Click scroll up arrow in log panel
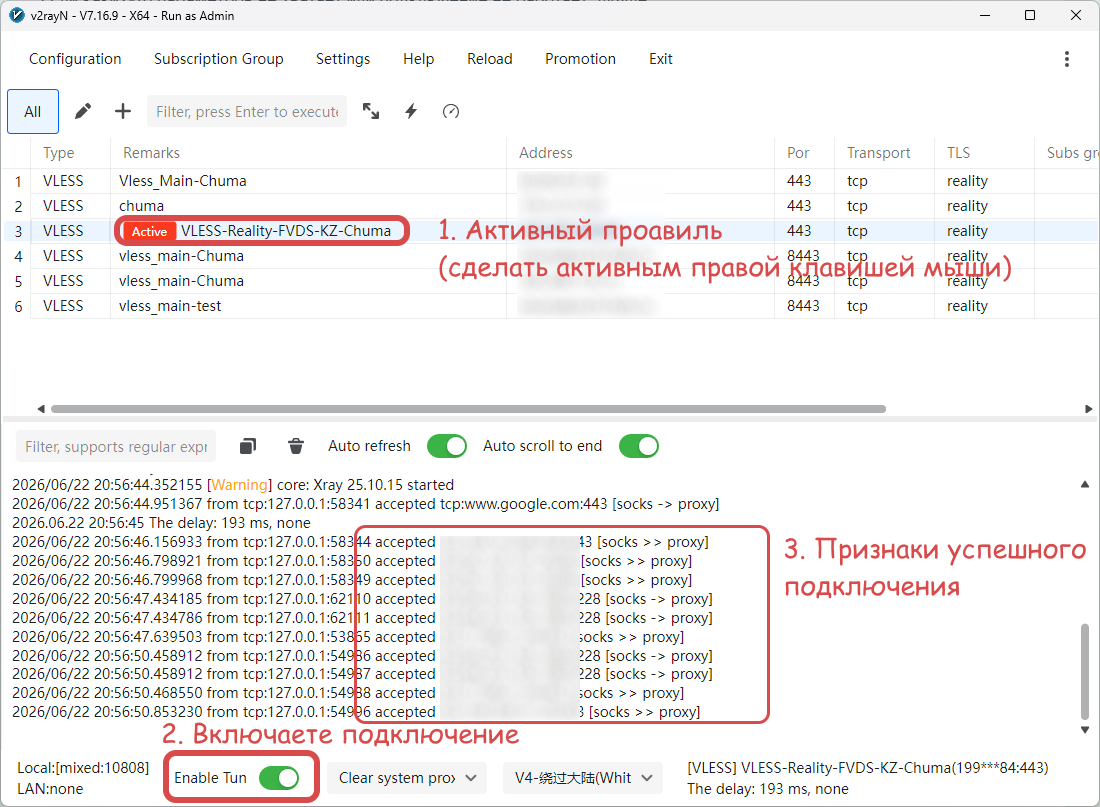1100x807 pixels. pos(1085,484)
